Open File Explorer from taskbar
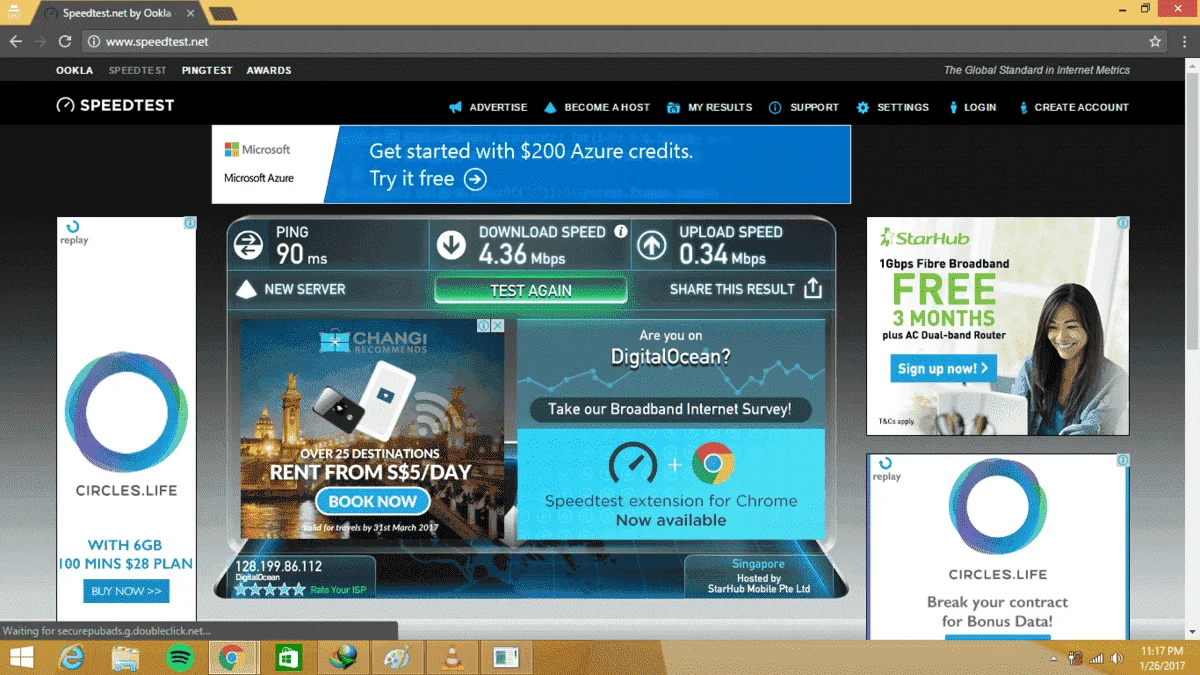 pyautogui.click(x=125, y=657)
